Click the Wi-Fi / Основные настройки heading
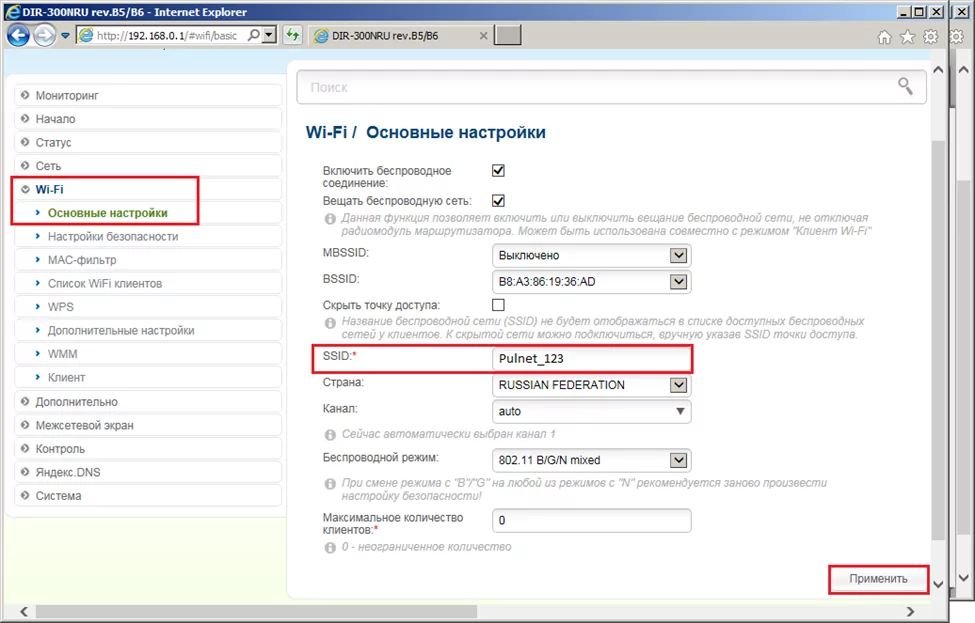 coord(425,132)
